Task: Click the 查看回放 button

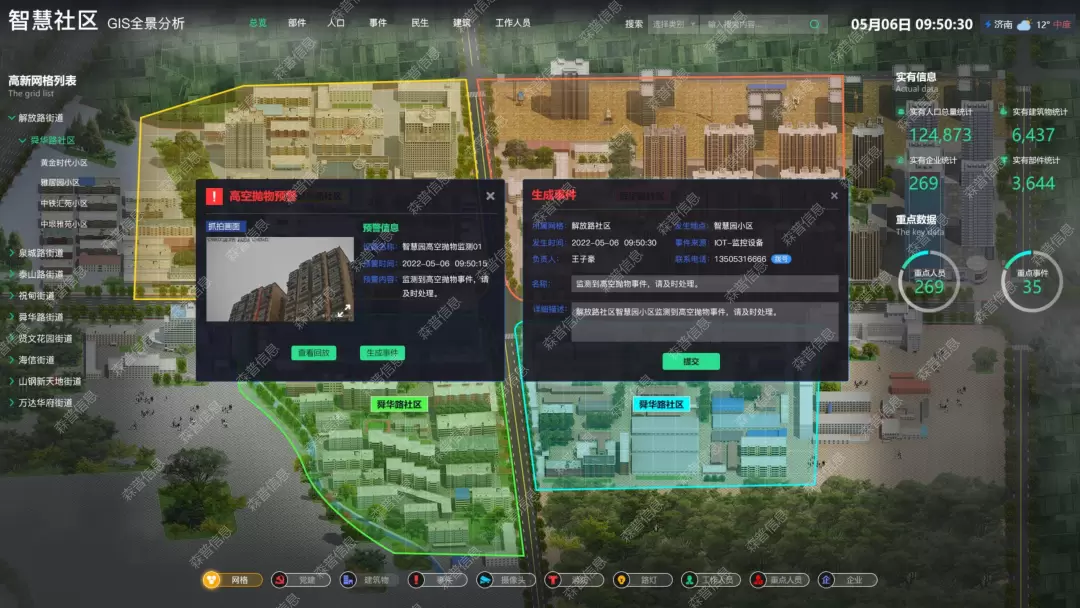Action: click(313, 353)
